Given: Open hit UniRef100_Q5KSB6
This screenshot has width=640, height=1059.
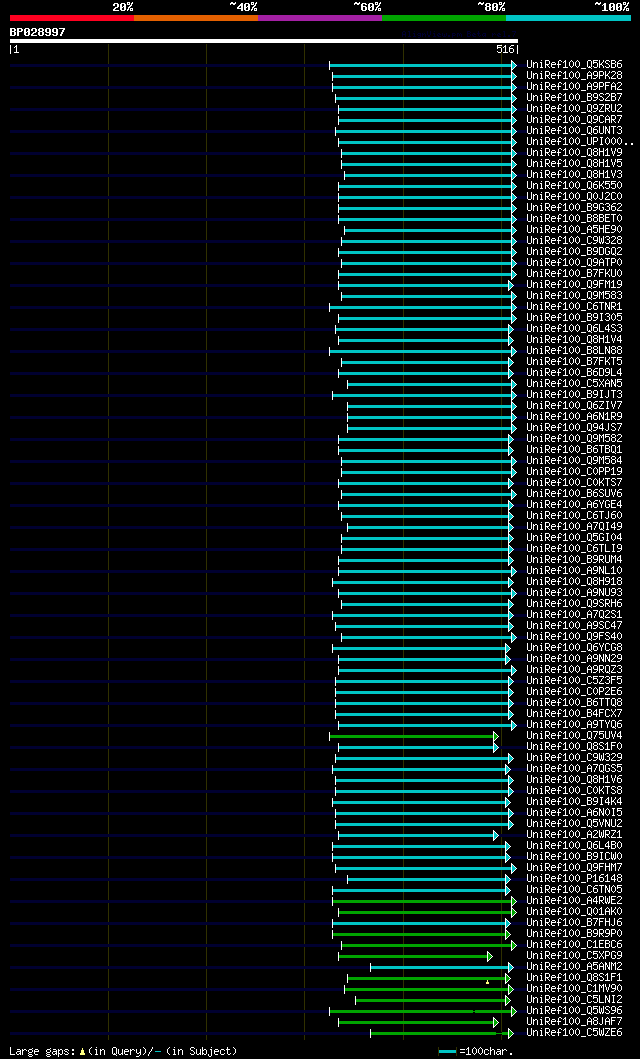Looking at the screenshot, I should [x=575, y=65].
